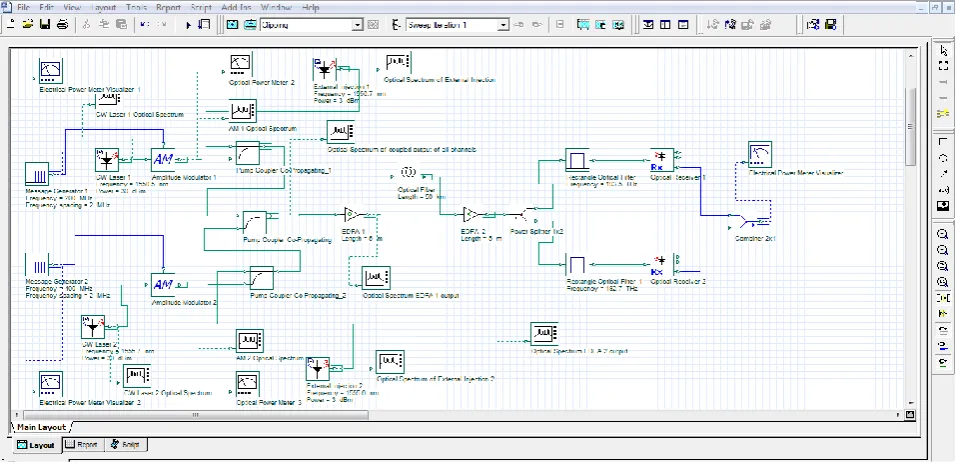Open the Help menu
The width and height of the screenshot is (957, 466).
[310, 7]
